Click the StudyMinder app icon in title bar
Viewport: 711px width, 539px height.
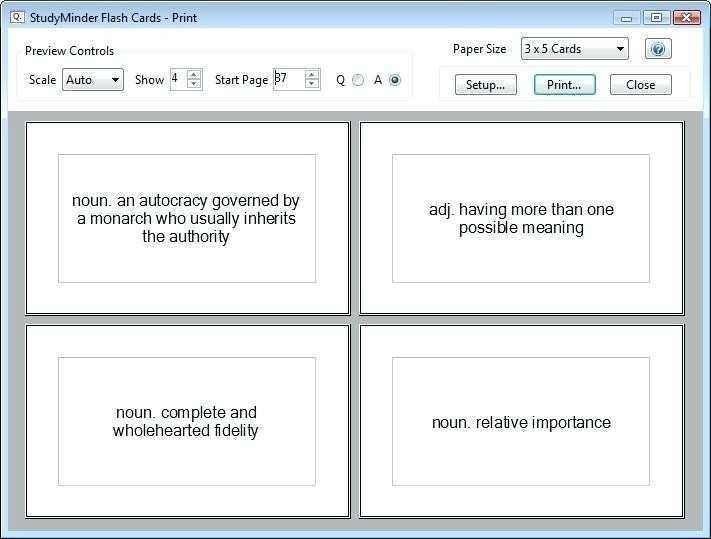pos(17,16)
